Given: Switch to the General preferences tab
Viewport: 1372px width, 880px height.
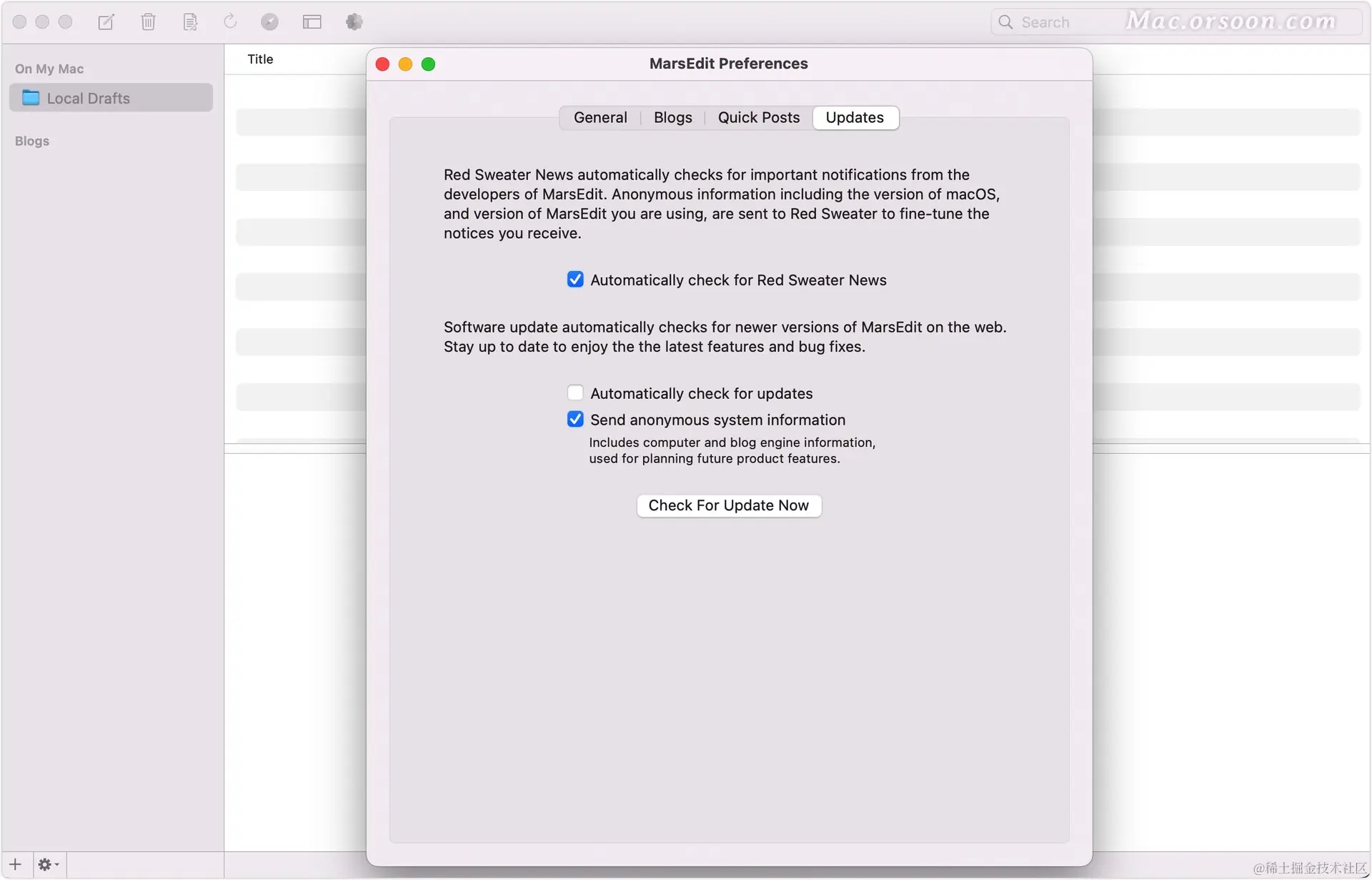Looking at the screenshot, I should point(600,118).
